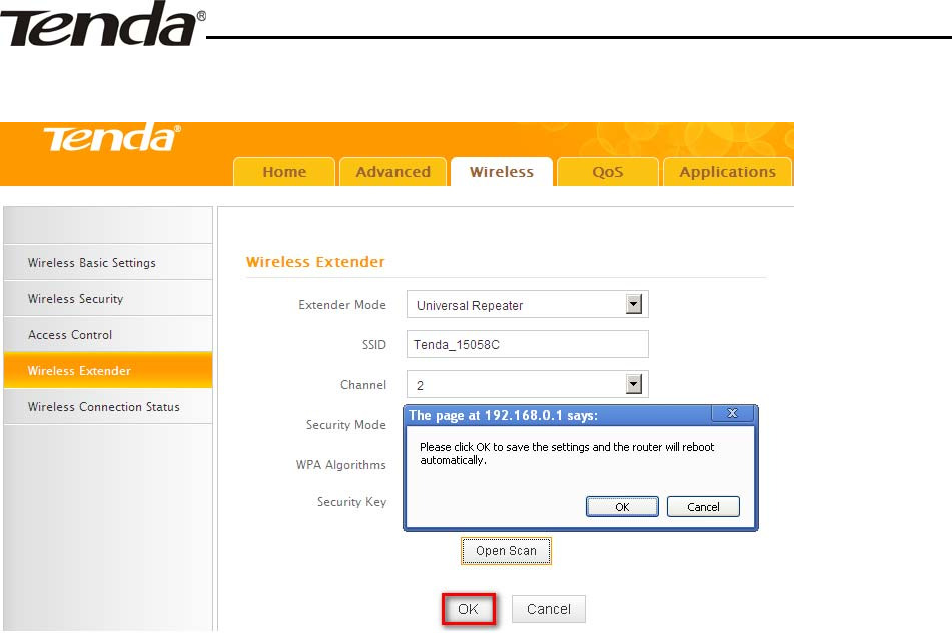
Task: Expand the Channel dropdown arrow
Action: [634, 384]
